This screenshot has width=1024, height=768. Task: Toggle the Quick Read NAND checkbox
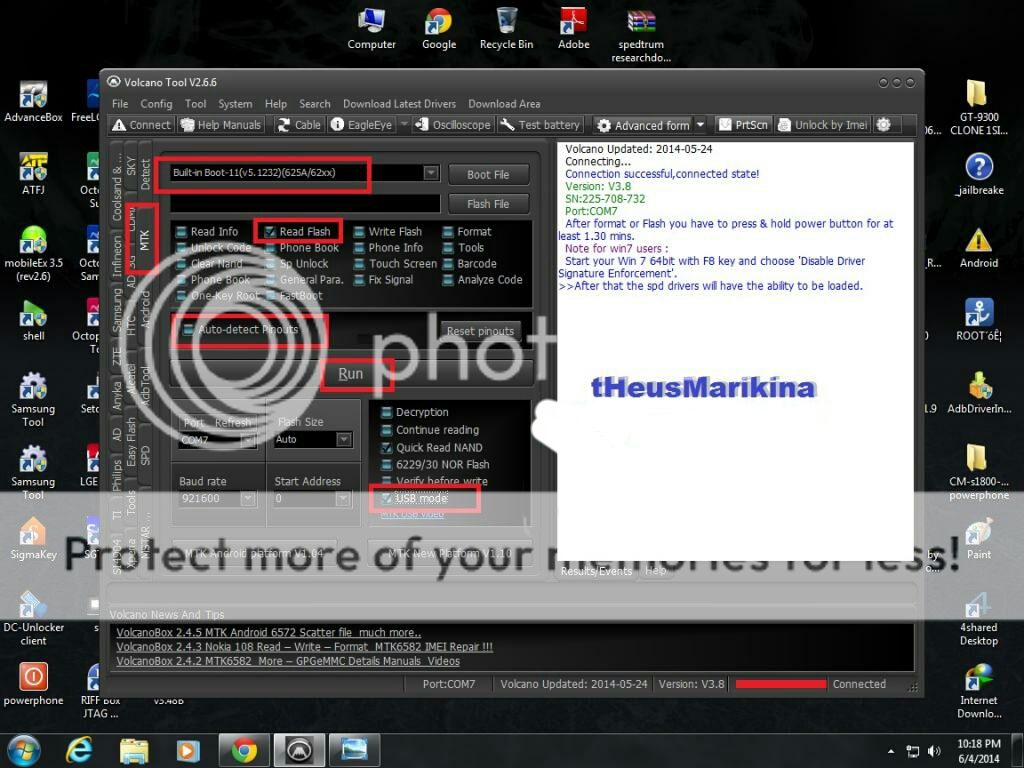(387, 448)
